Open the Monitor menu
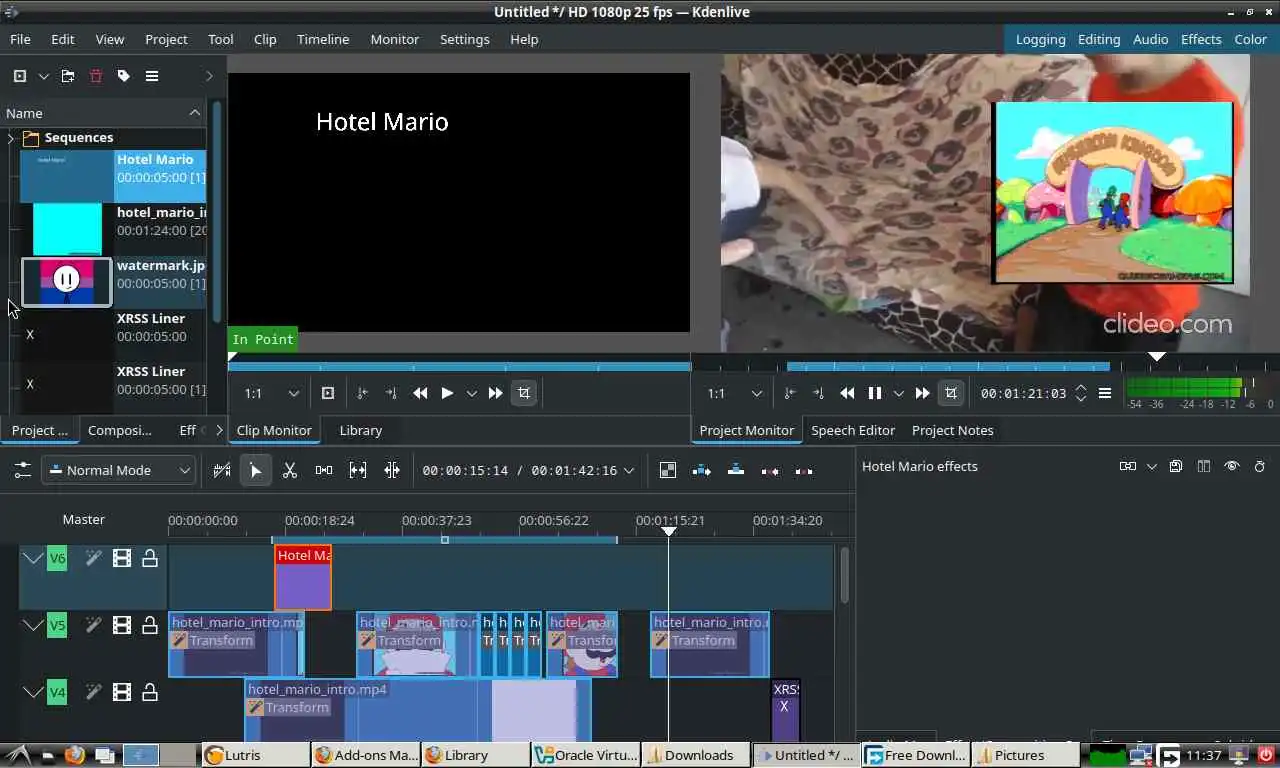The image size is (1280, 768). click(x=395, y=39)
